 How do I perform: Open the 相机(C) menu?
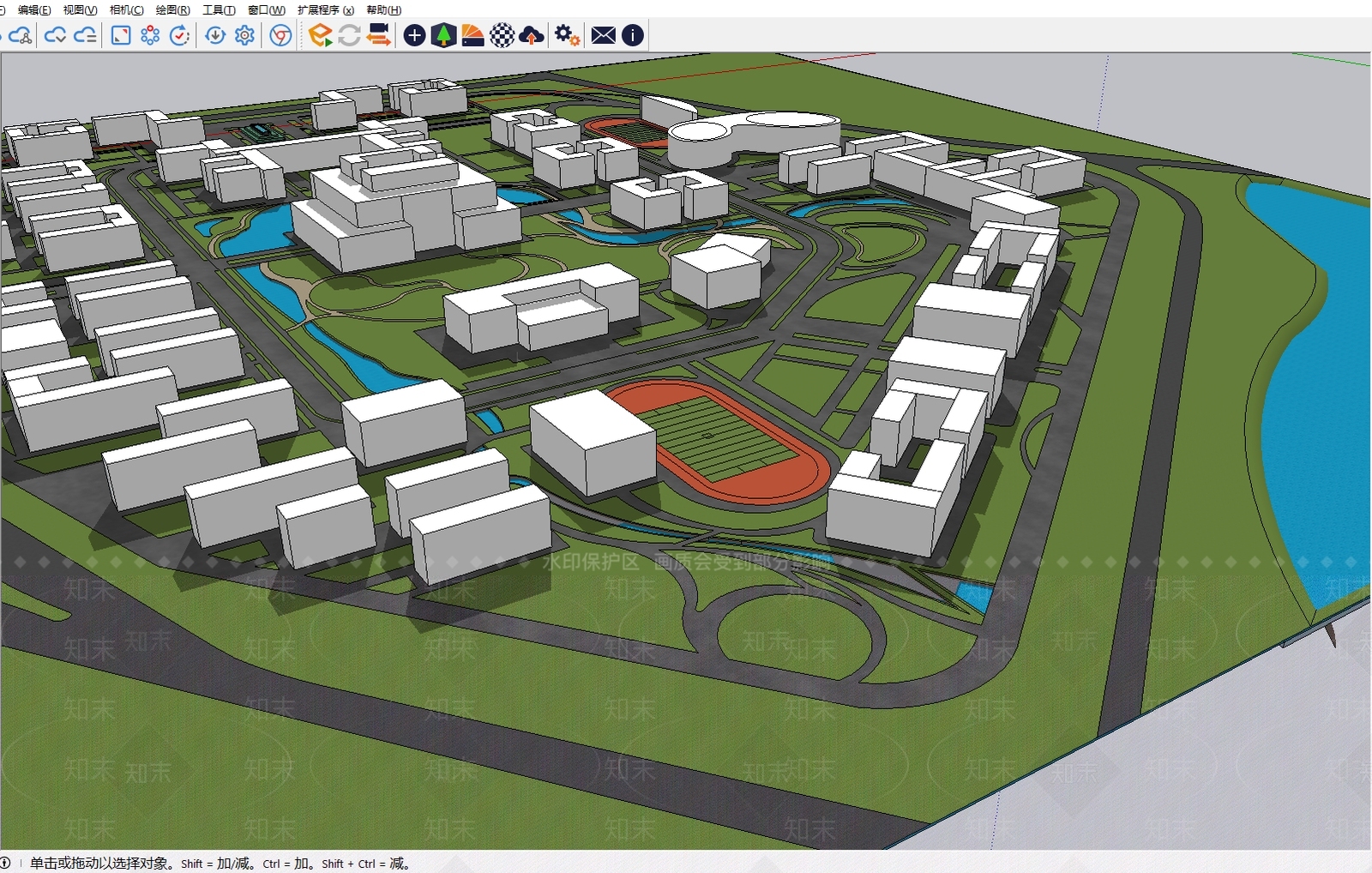pos(126,9)
